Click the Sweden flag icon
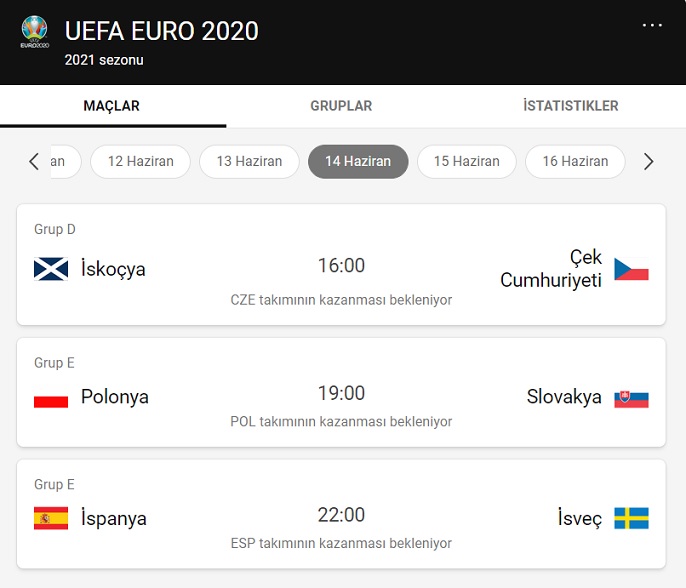 [x=631, y=518]
